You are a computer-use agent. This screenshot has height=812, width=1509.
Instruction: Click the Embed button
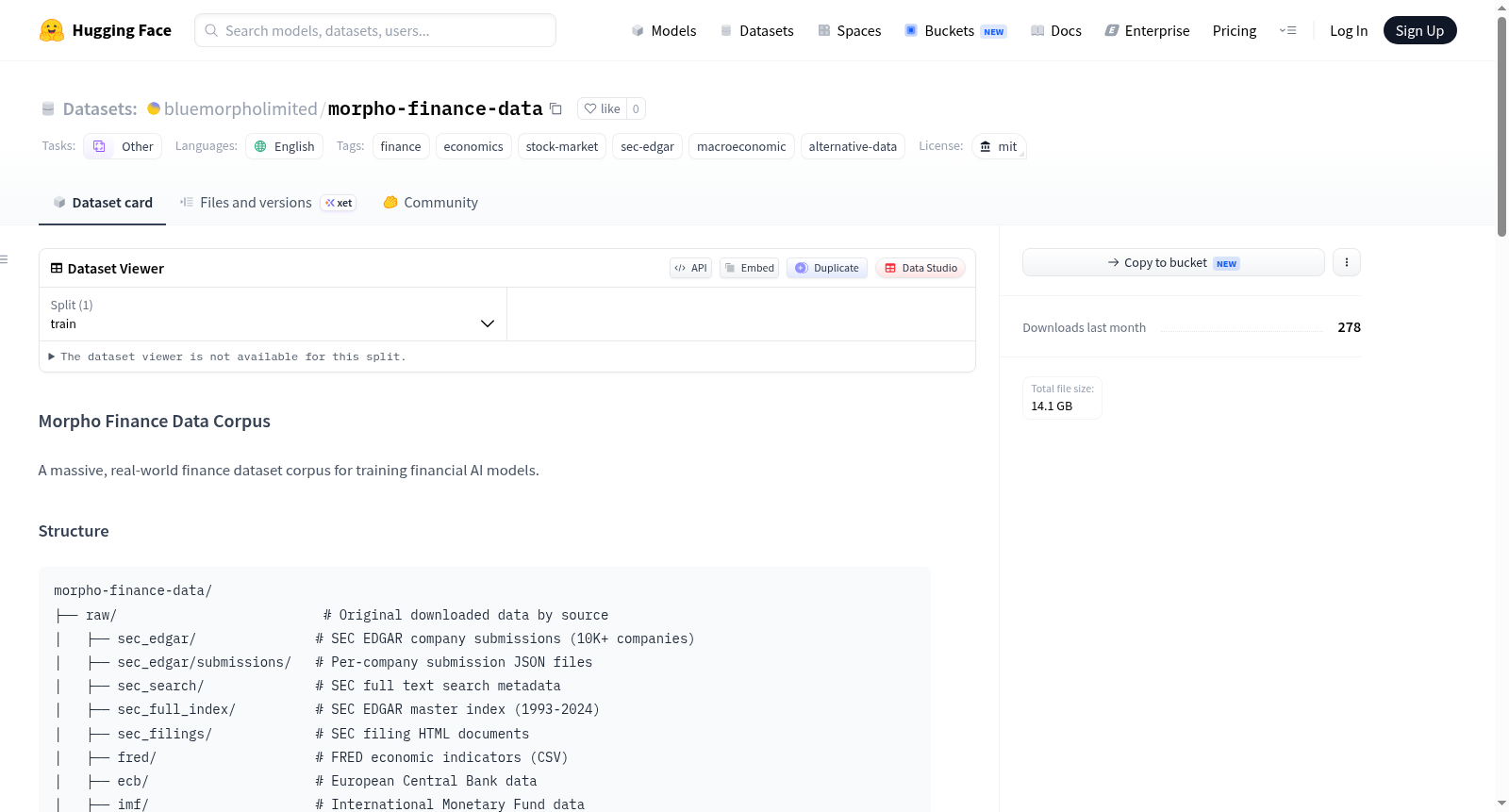click(750, 268)
